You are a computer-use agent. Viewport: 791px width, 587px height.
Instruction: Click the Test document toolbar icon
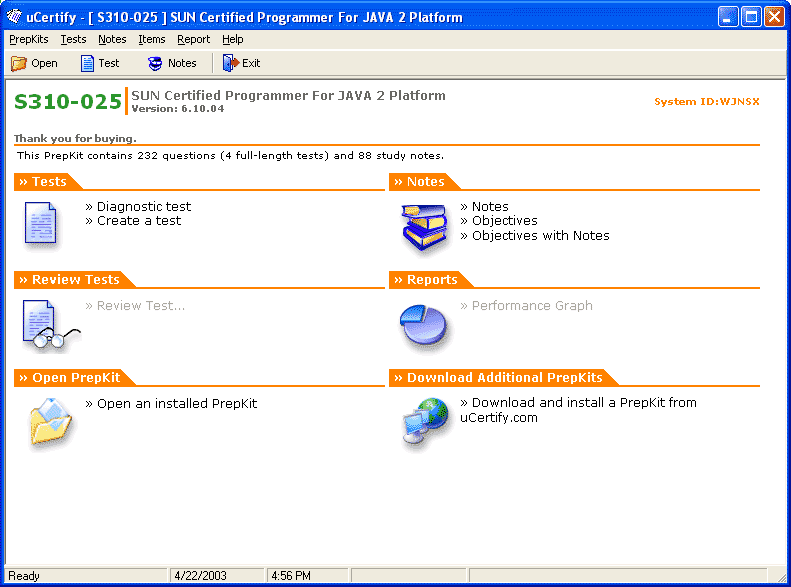click(x=87, y=64)
